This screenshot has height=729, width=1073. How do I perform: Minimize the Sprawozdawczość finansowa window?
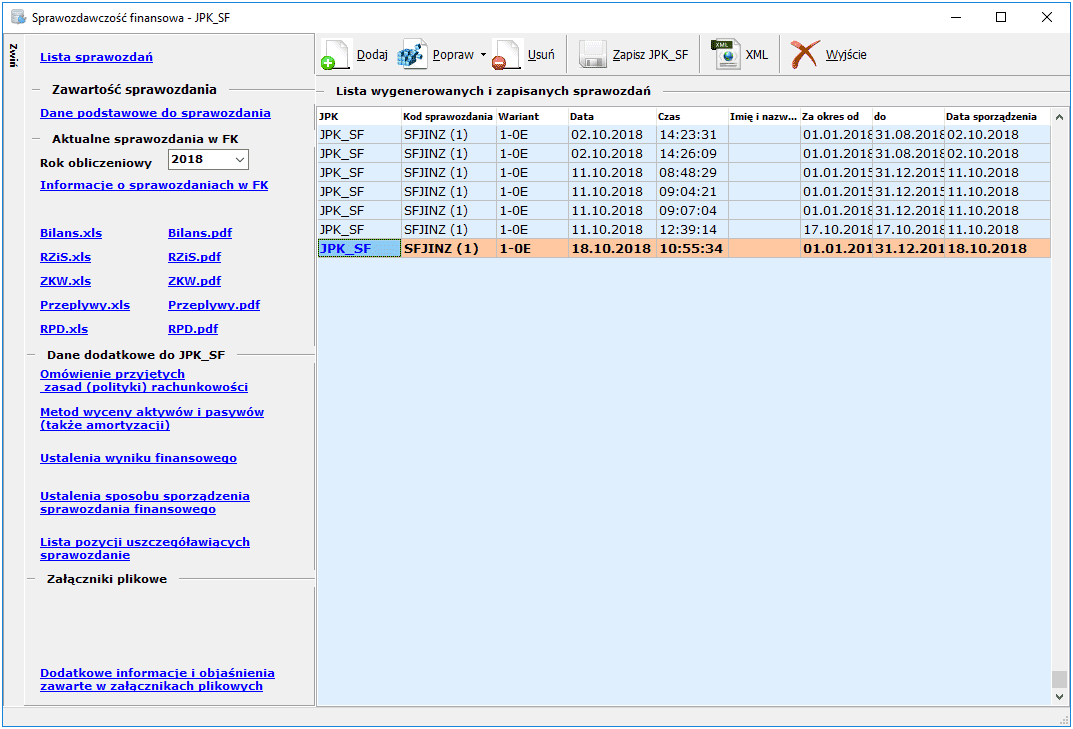[957, 17]
